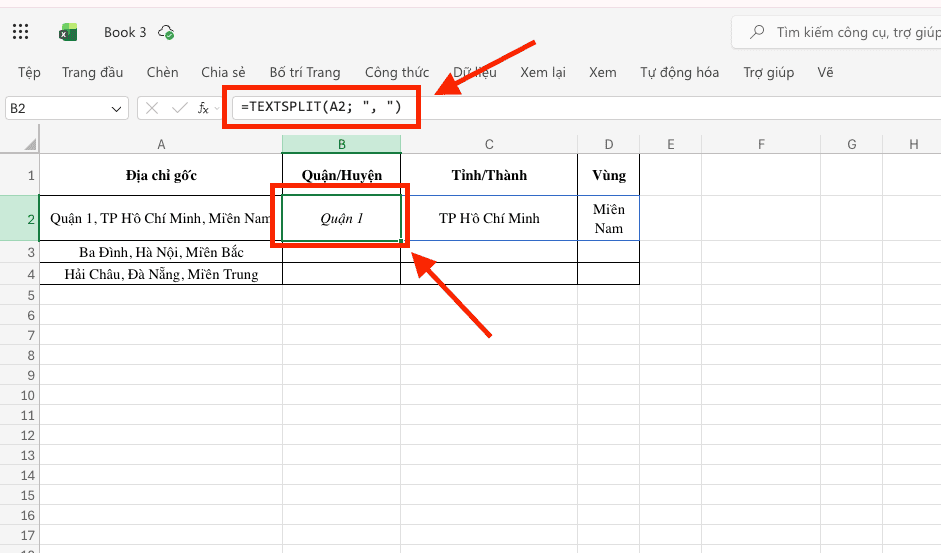Image resolution: width=941 pixels, height=553 pixels.
Task: Open the Xem lại tab
Action: point(543,73)
